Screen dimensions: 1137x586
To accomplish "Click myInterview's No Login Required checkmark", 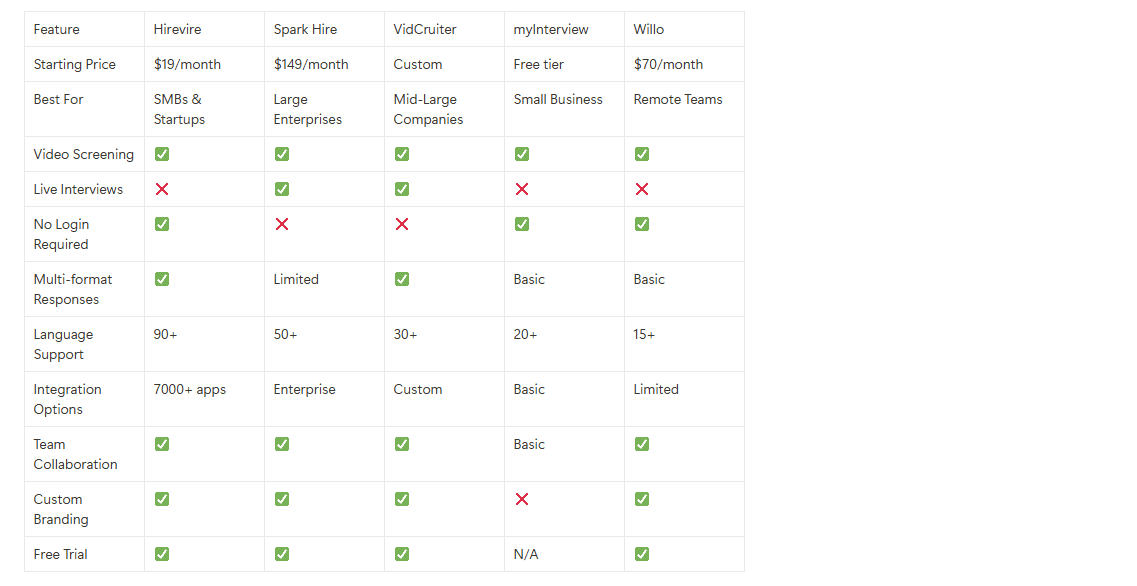I will 522,224.
